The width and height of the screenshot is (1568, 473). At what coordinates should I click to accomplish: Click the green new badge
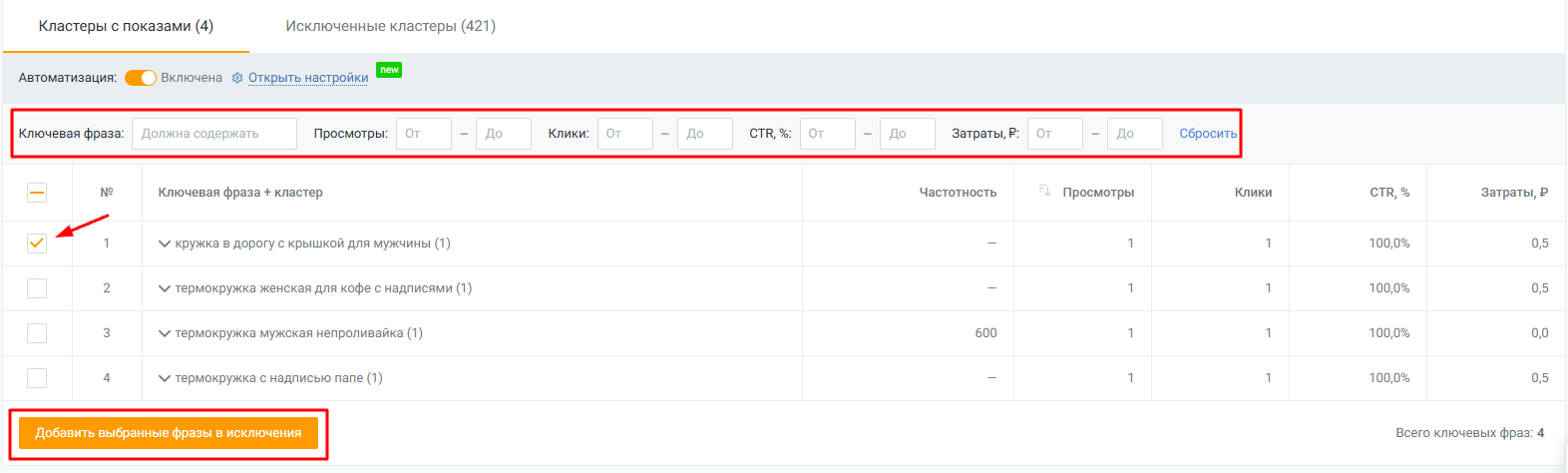coord(389,70)
